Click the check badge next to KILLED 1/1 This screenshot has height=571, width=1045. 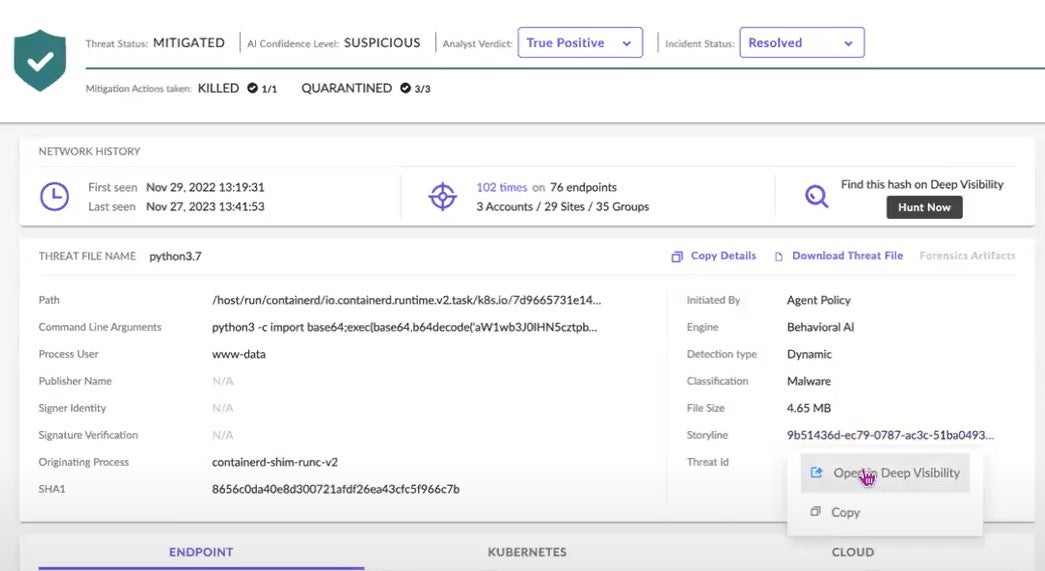pyautogui.click(x=253, y=88)
